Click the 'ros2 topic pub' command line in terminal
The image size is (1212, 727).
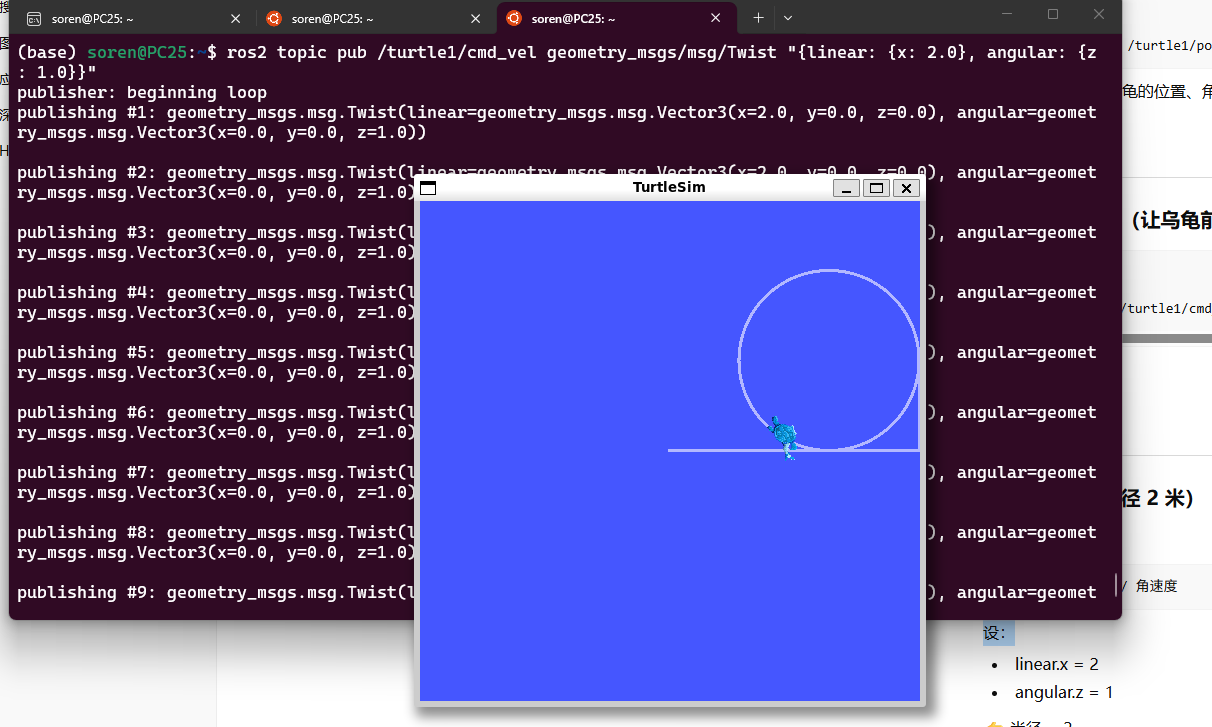pos(557,62)
